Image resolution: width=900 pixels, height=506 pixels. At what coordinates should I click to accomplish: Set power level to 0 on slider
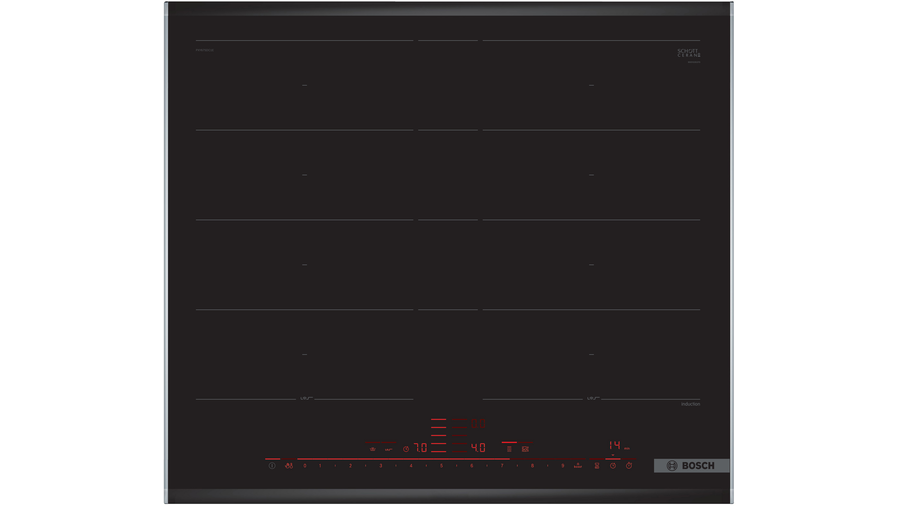tap(305, 466)
